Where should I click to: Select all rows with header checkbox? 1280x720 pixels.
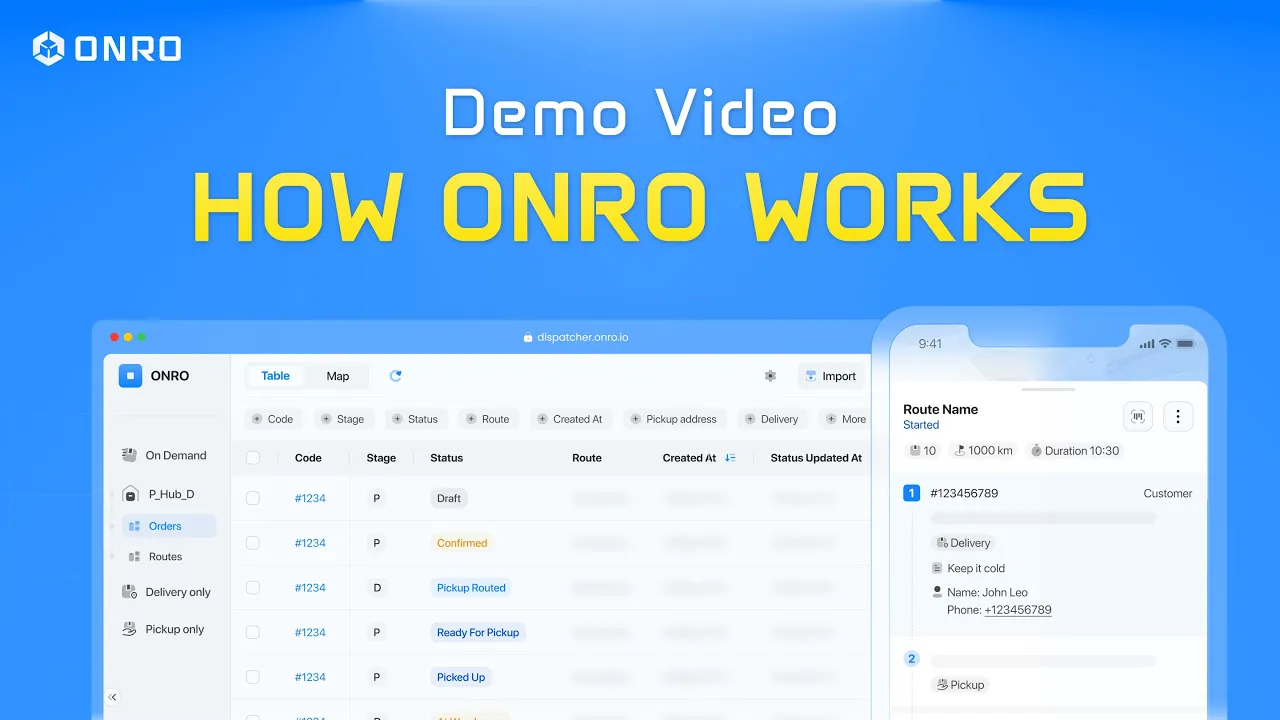pyautogui.click(x=253, y=458)
